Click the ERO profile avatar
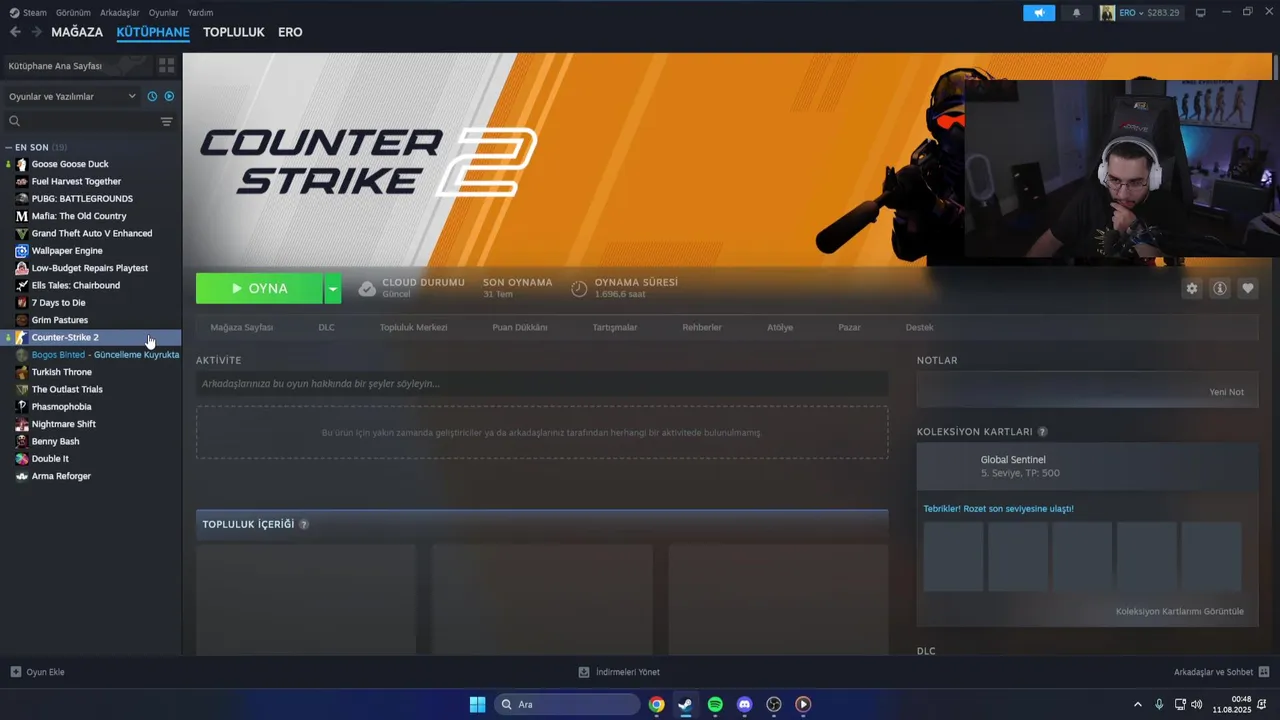Viewport: 1280px width, 720px height. pos(1107,13)
